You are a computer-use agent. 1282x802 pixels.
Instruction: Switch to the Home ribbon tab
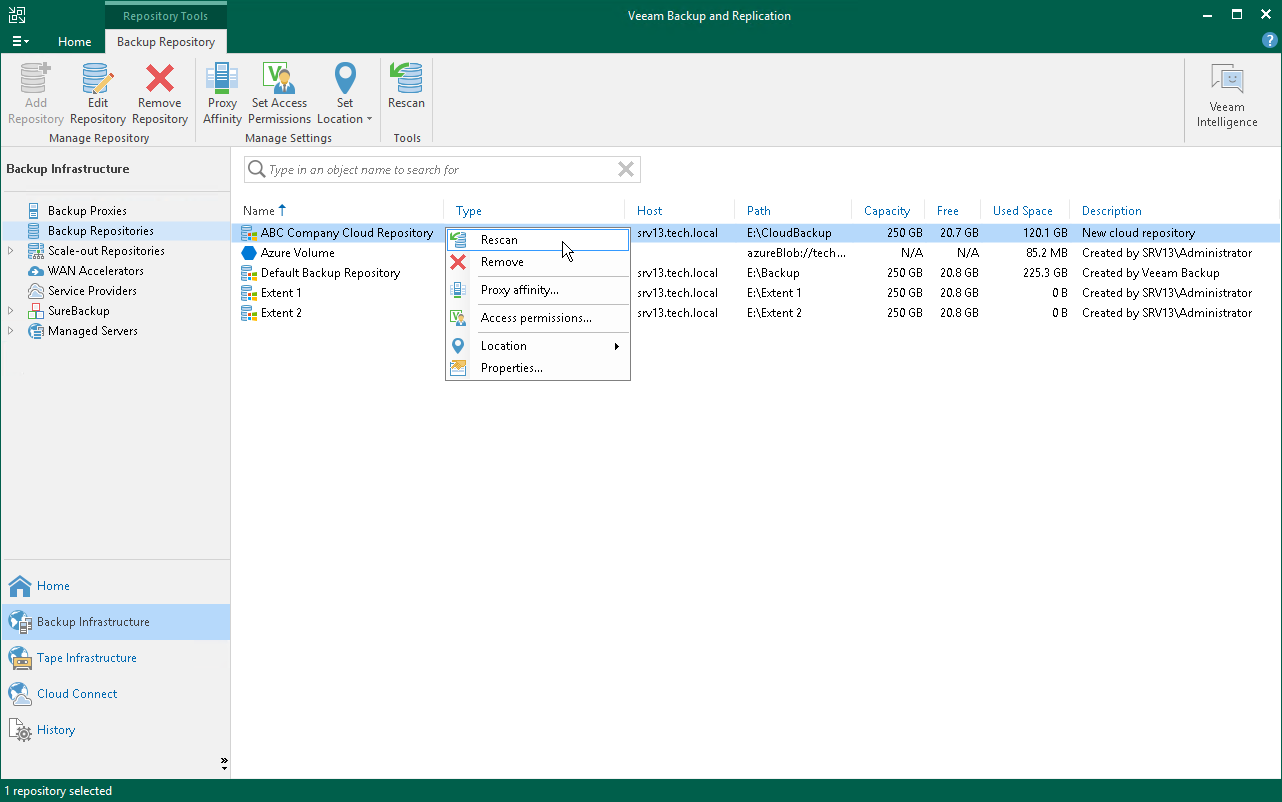click(x=75, y=42)
